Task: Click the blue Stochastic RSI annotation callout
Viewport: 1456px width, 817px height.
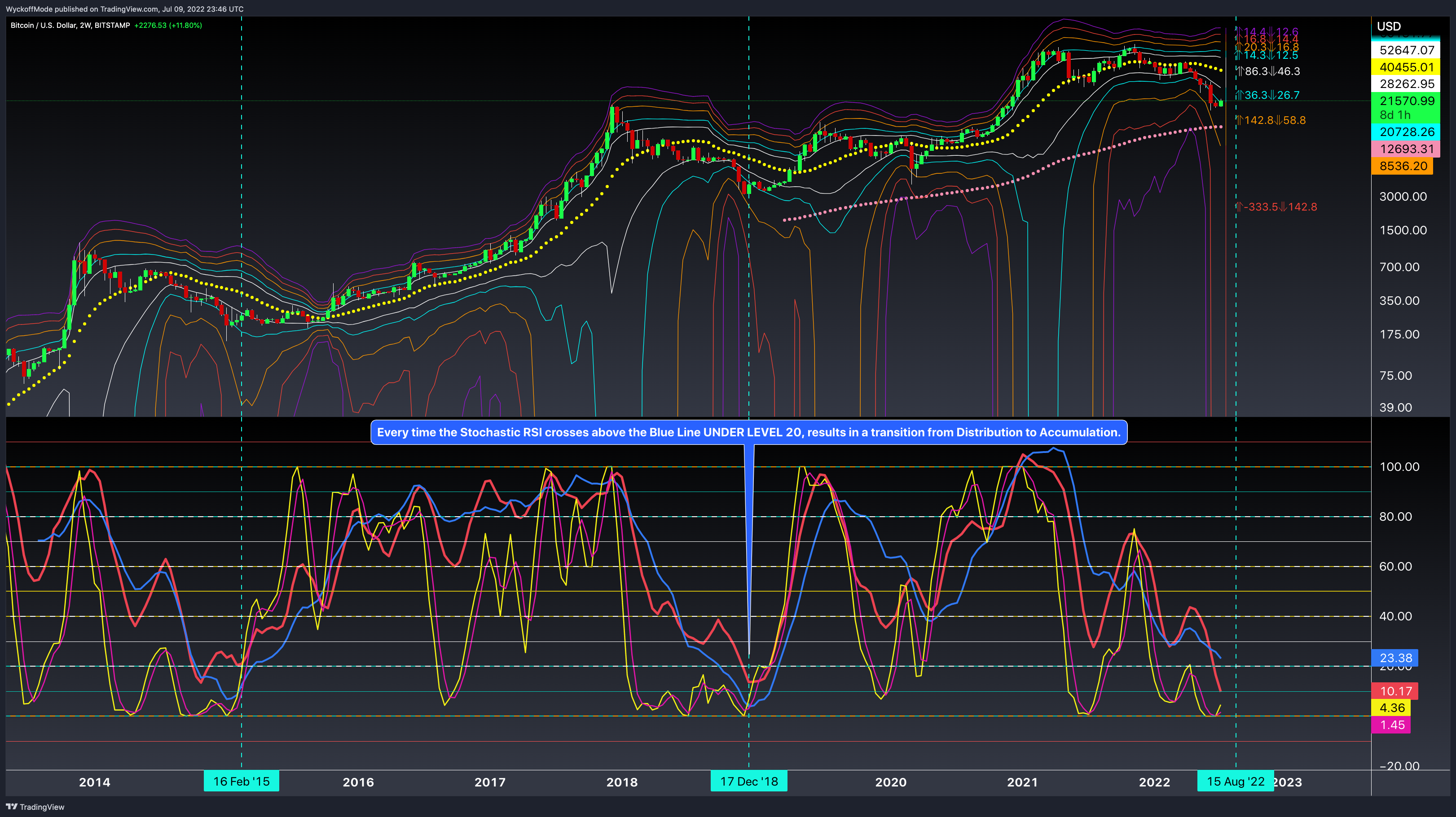Action: [x=749, y=432]
